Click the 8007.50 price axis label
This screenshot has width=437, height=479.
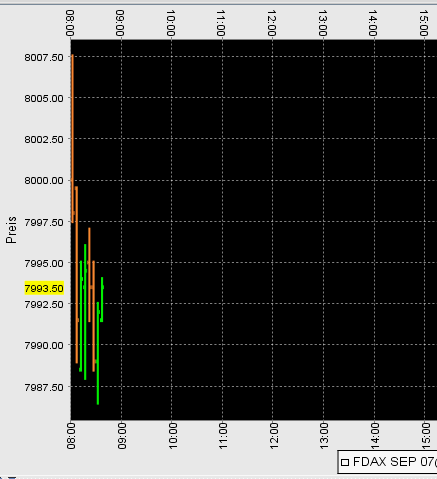pyautogui.click(x=44, y=58)
